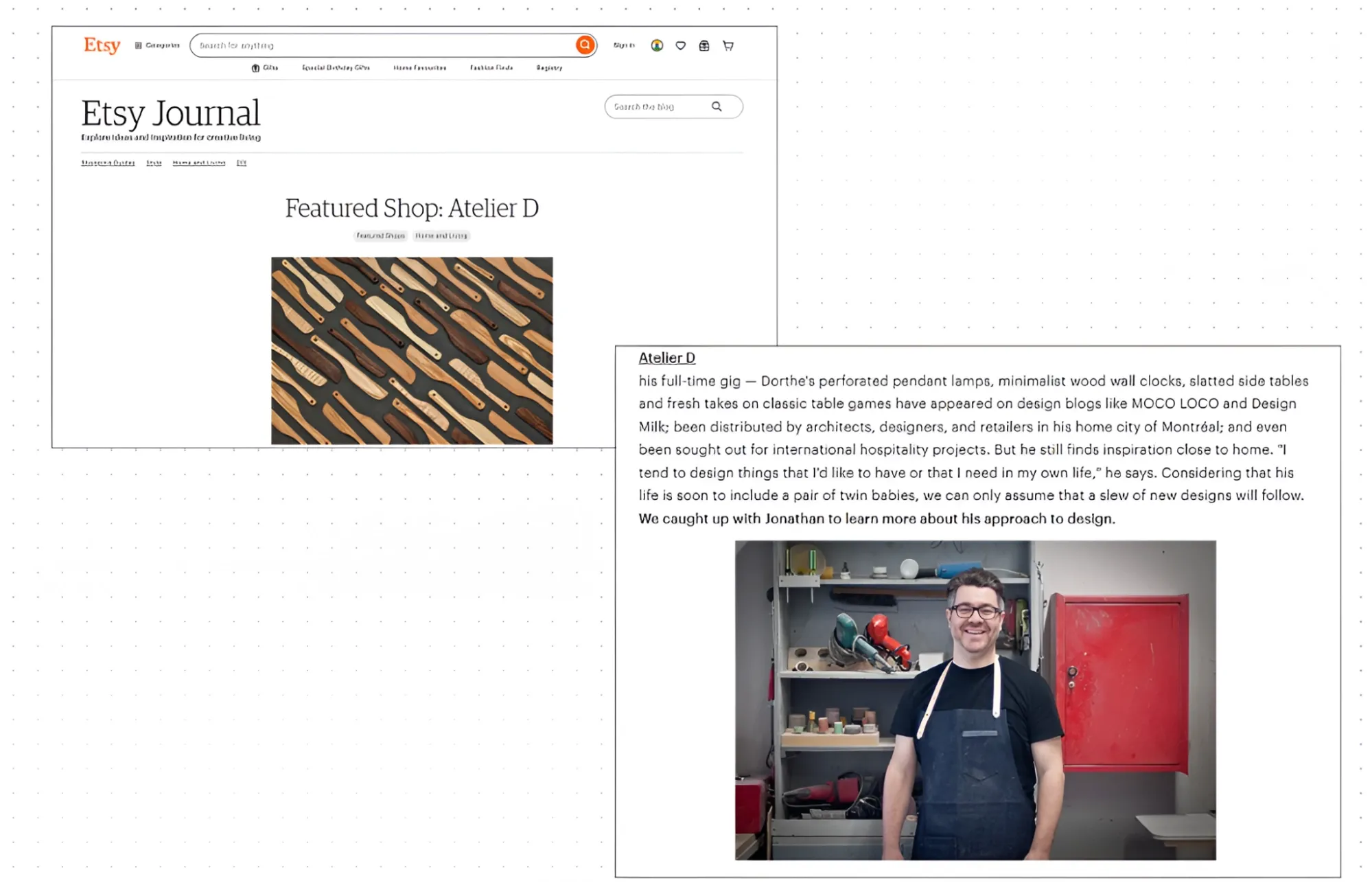Click the India flag region icon

pyautogui.click(x=657, y=45)
